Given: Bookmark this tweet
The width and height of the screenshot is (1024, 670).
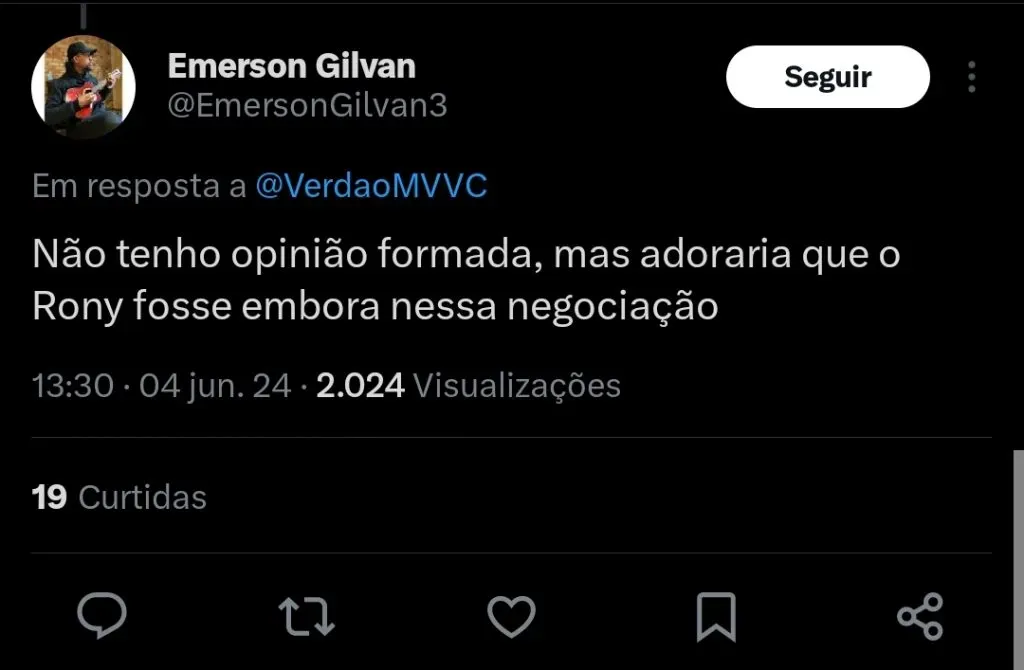Looking at the screenshot, I should coord(716,615).
